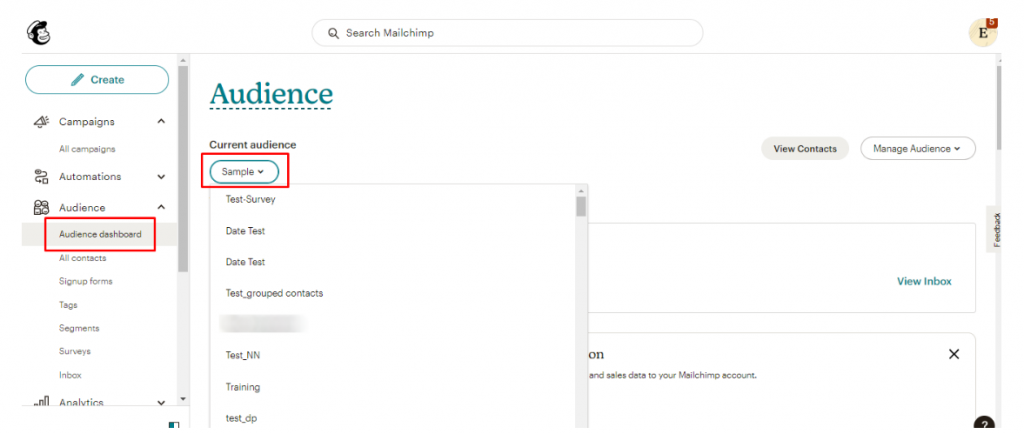This screenshot has width=1024, height=434.
Task: Click the sidebar scroll up arrow
Action: (x=182, y=60)
